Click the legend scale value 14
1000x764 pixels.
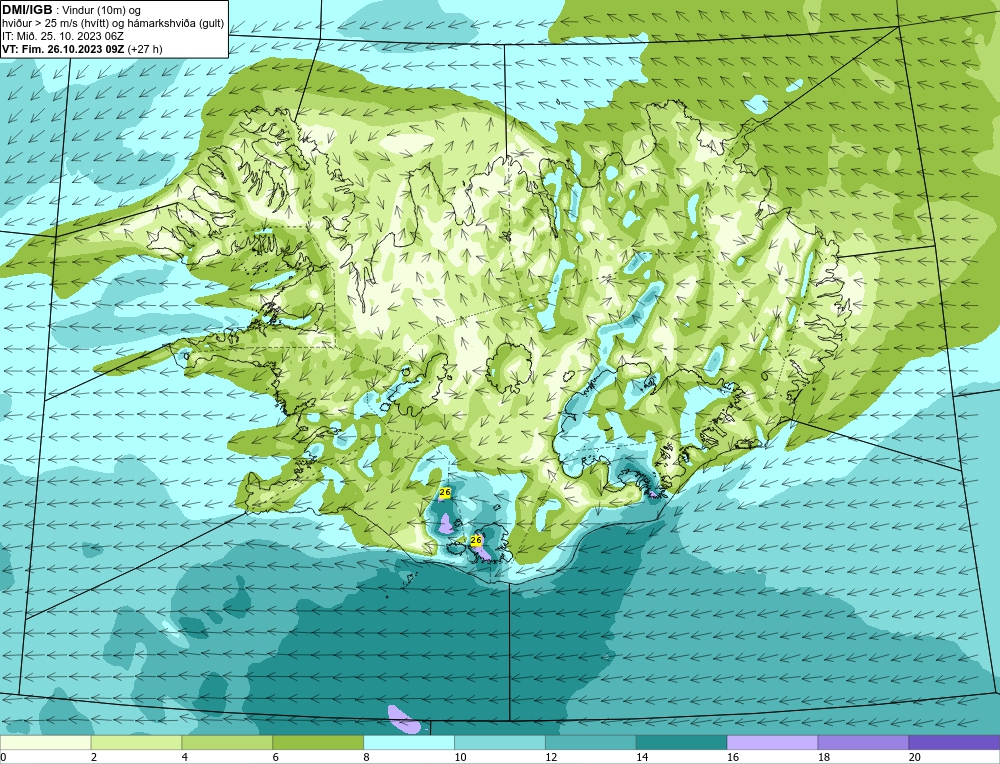(x=642, y=758)
